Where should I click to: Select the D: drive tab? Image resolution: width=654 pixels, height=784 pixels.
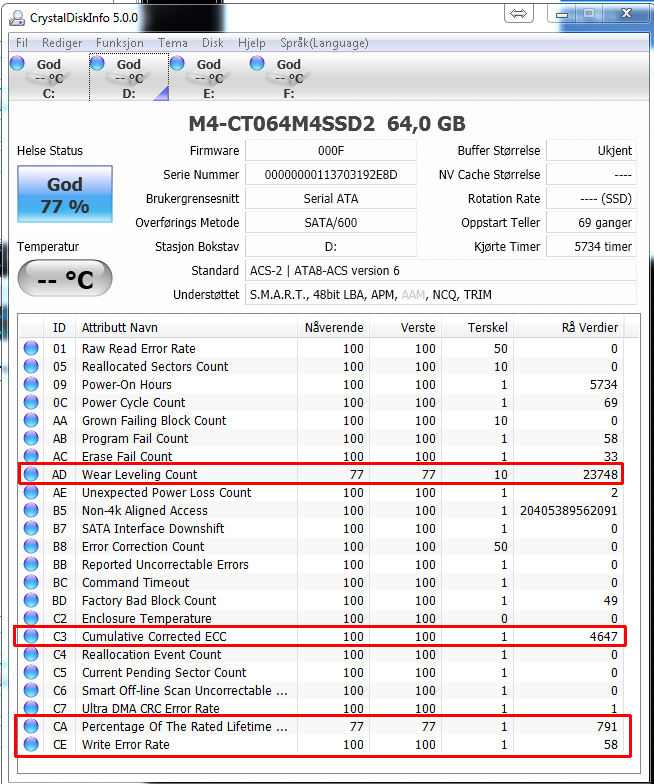[128, 78]
